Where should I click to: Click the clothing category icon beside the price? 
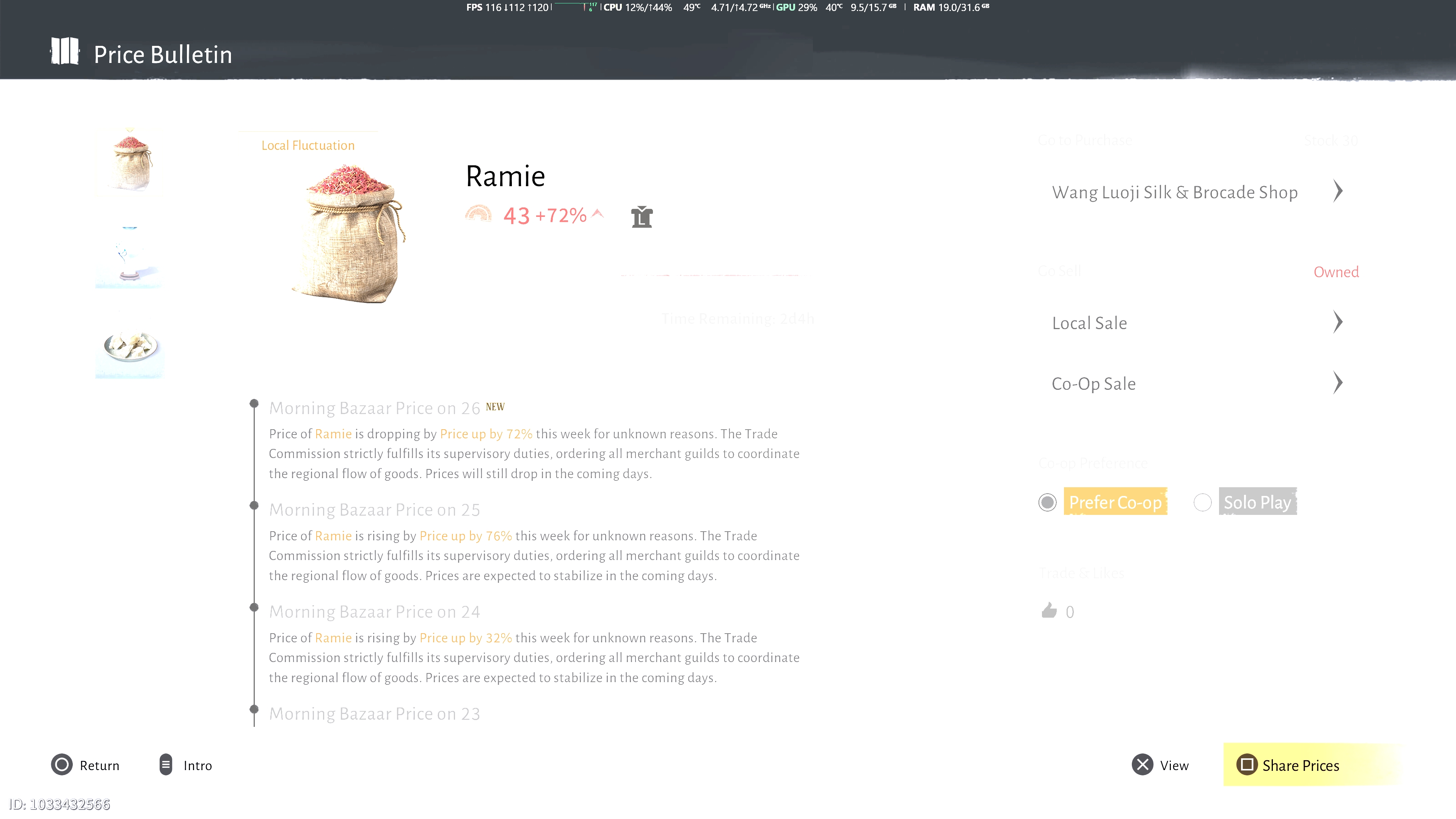click(642, 217)
